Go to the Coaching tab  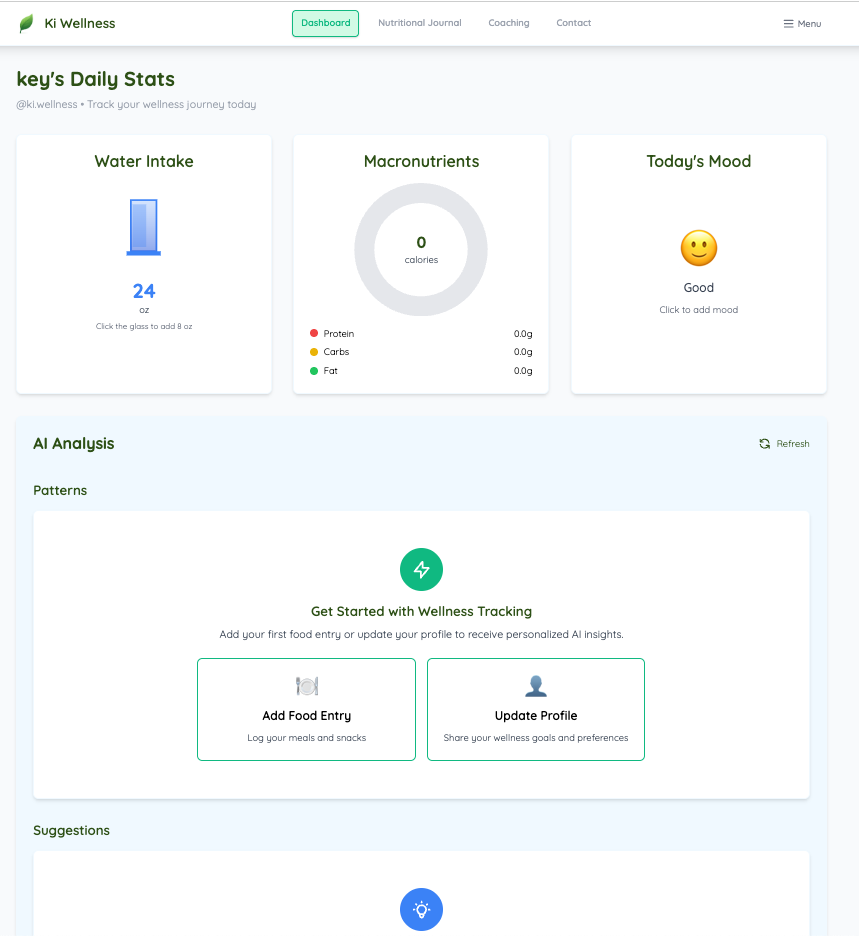point(509,23)
